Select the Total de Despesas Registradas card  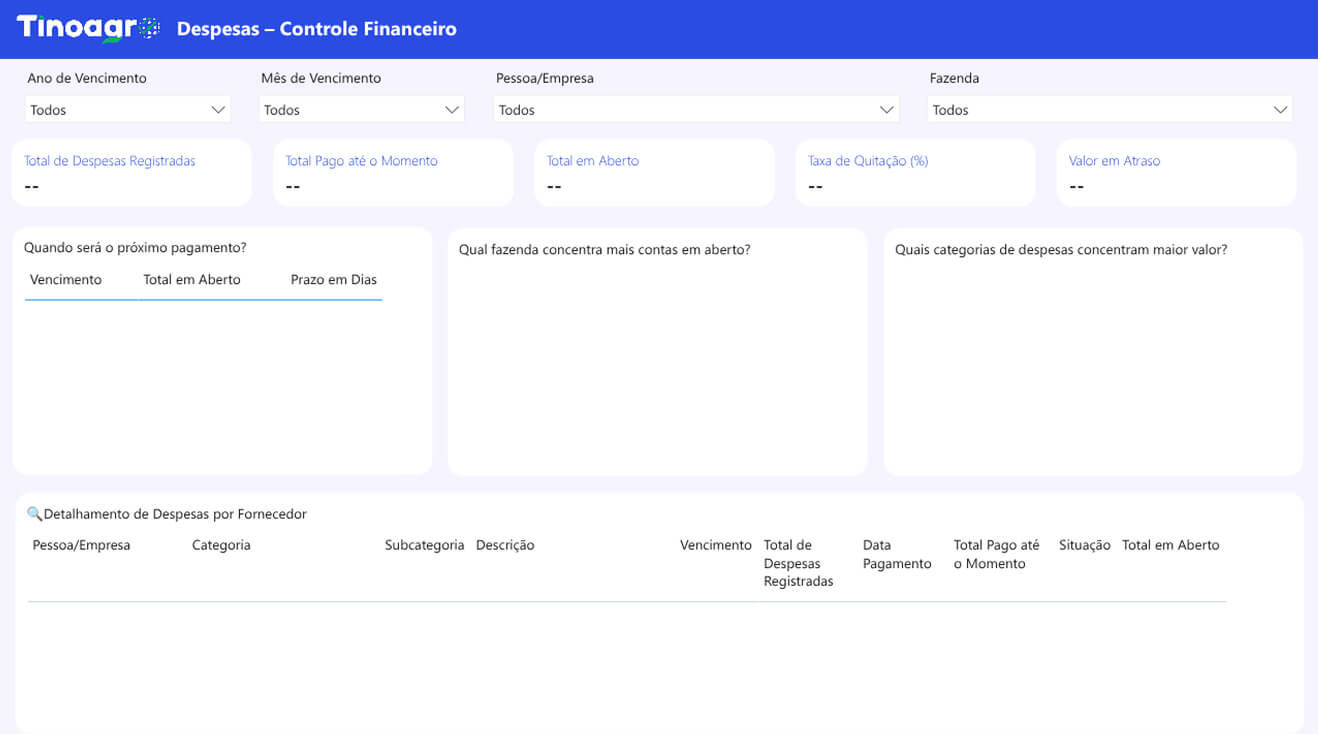pos(132,173)
